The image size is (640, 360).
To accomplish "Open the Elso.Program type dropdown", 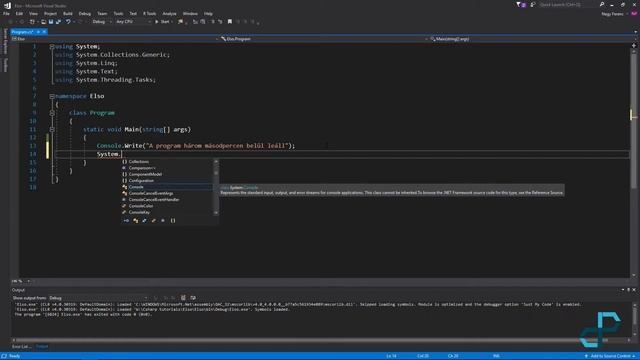I will click(324, 39).
